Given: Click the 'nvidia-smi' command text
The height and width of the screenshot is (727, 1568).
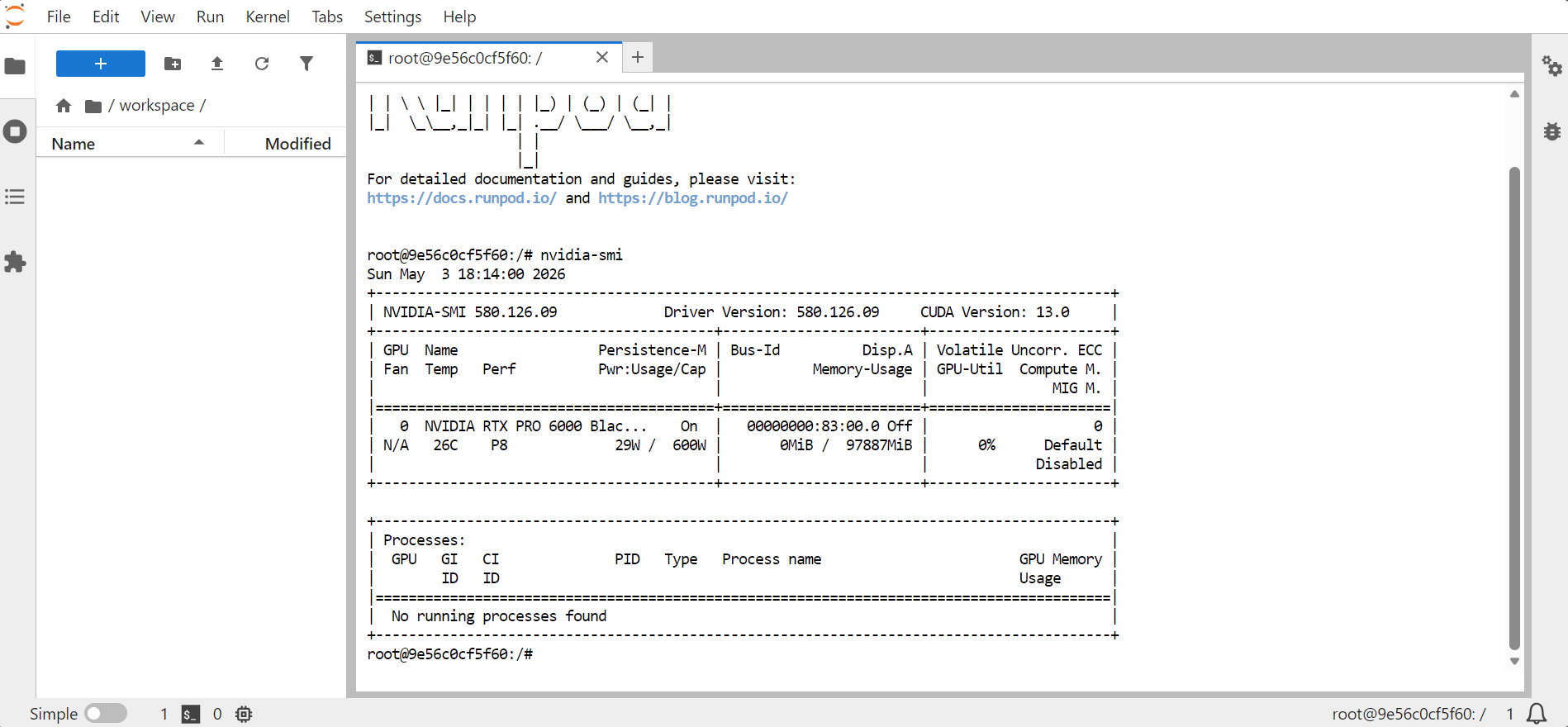Looking at the screenshot, I should tap(582, 255).
